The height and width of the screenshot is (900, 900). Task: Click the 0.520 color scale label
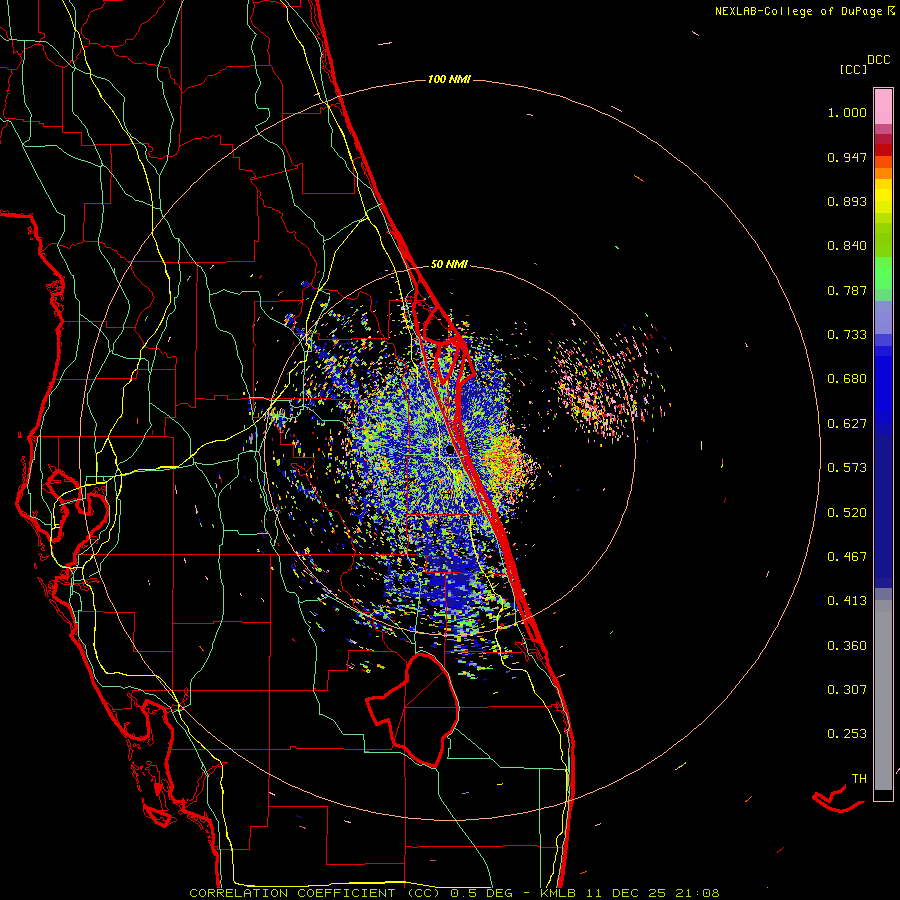(x=847, y=513)
